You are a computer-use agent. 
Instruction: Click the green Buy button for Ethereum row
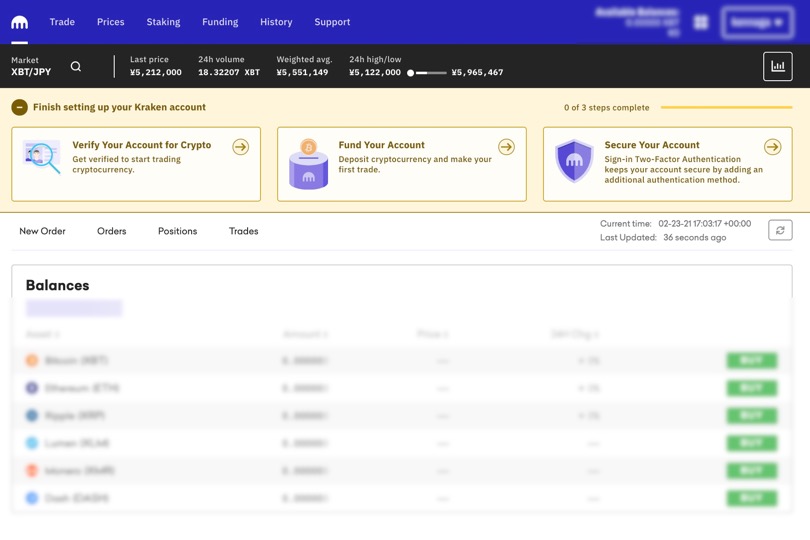(752, 388)
